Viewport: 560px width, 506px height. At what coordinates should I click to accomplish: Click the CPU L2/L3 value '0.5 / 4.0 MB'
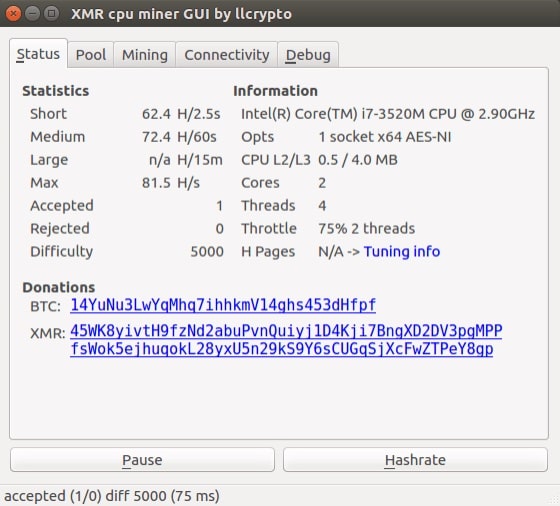coord(358,160)
